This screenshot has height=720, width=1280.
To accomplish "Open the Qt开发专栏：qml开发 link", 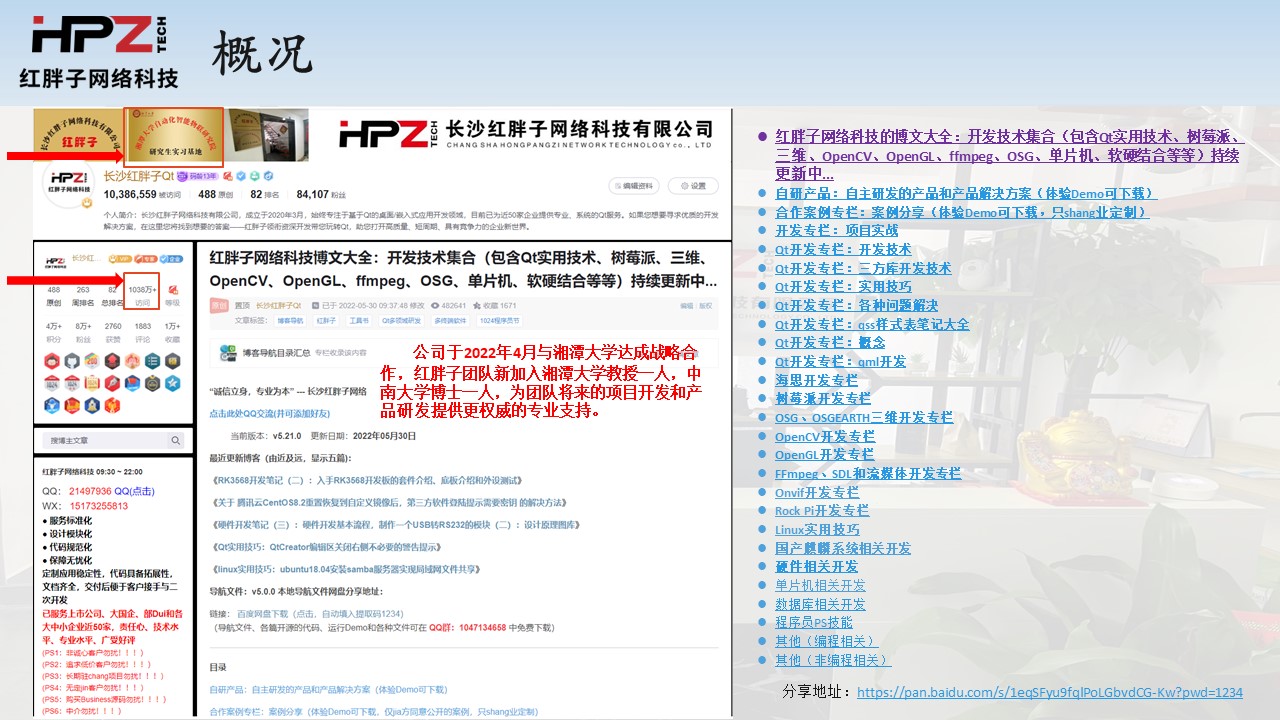I will pyautogui.click(x=840, y=361).
